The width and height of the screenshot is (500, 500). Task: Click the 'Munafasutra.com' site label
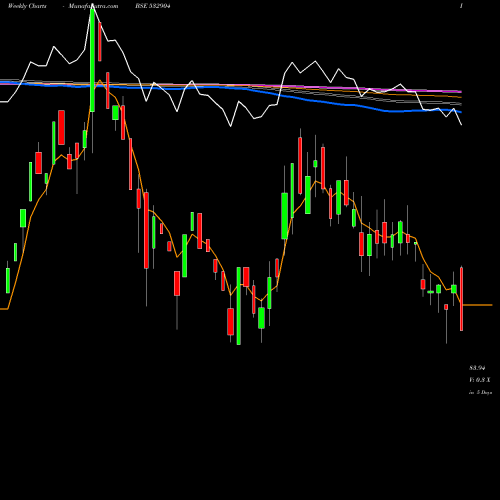(93, 6)
